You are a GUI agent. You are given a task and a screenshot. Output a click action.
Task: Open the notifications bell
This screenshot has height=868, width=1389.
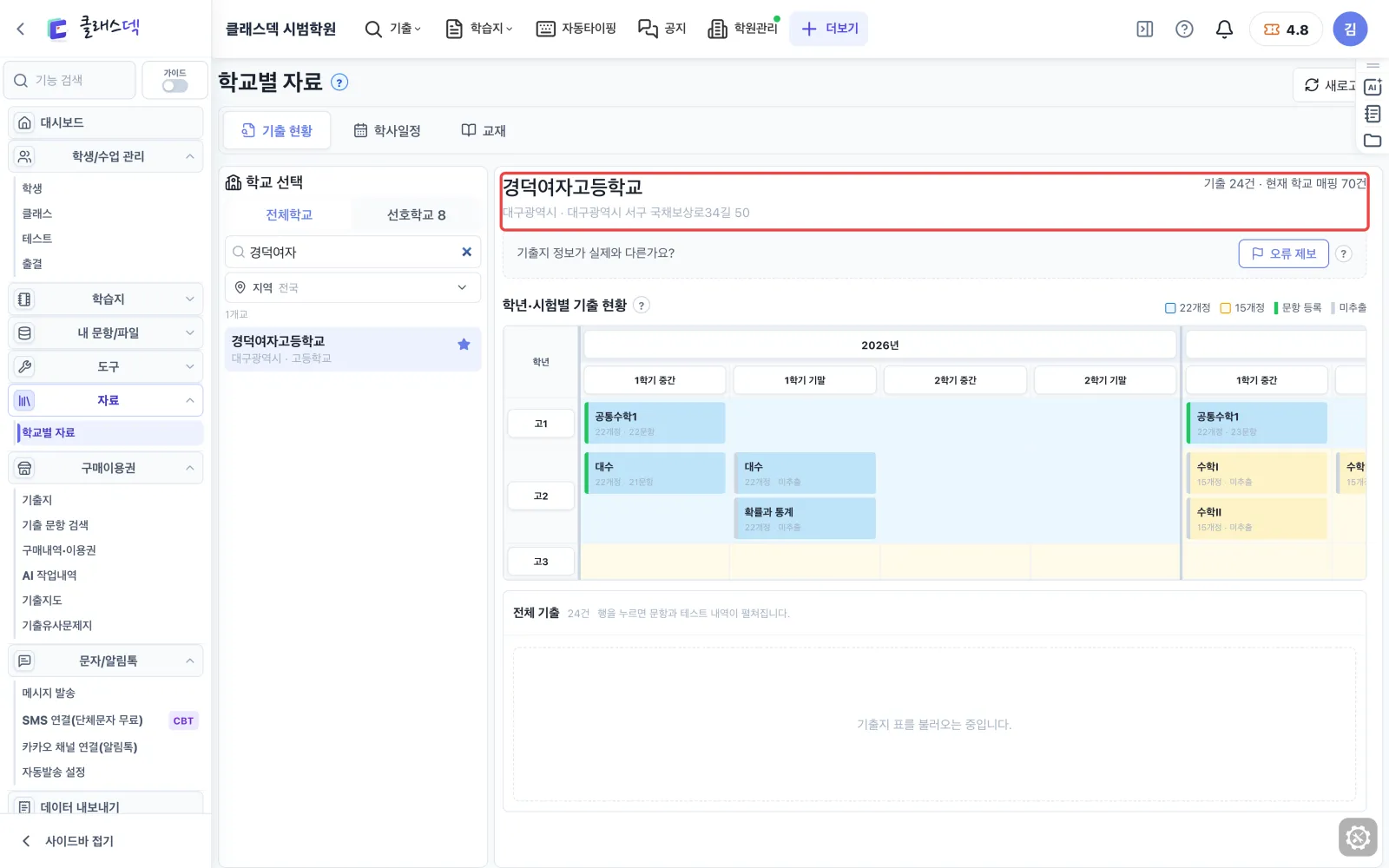[1224, 29]
